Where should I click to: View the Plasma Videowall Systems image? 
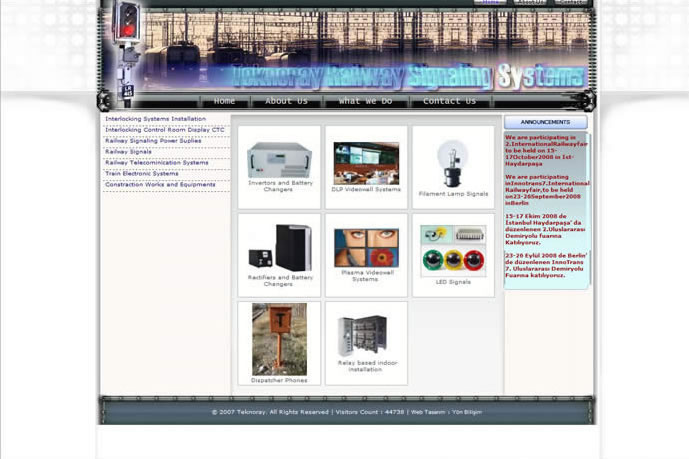point(366,247)
